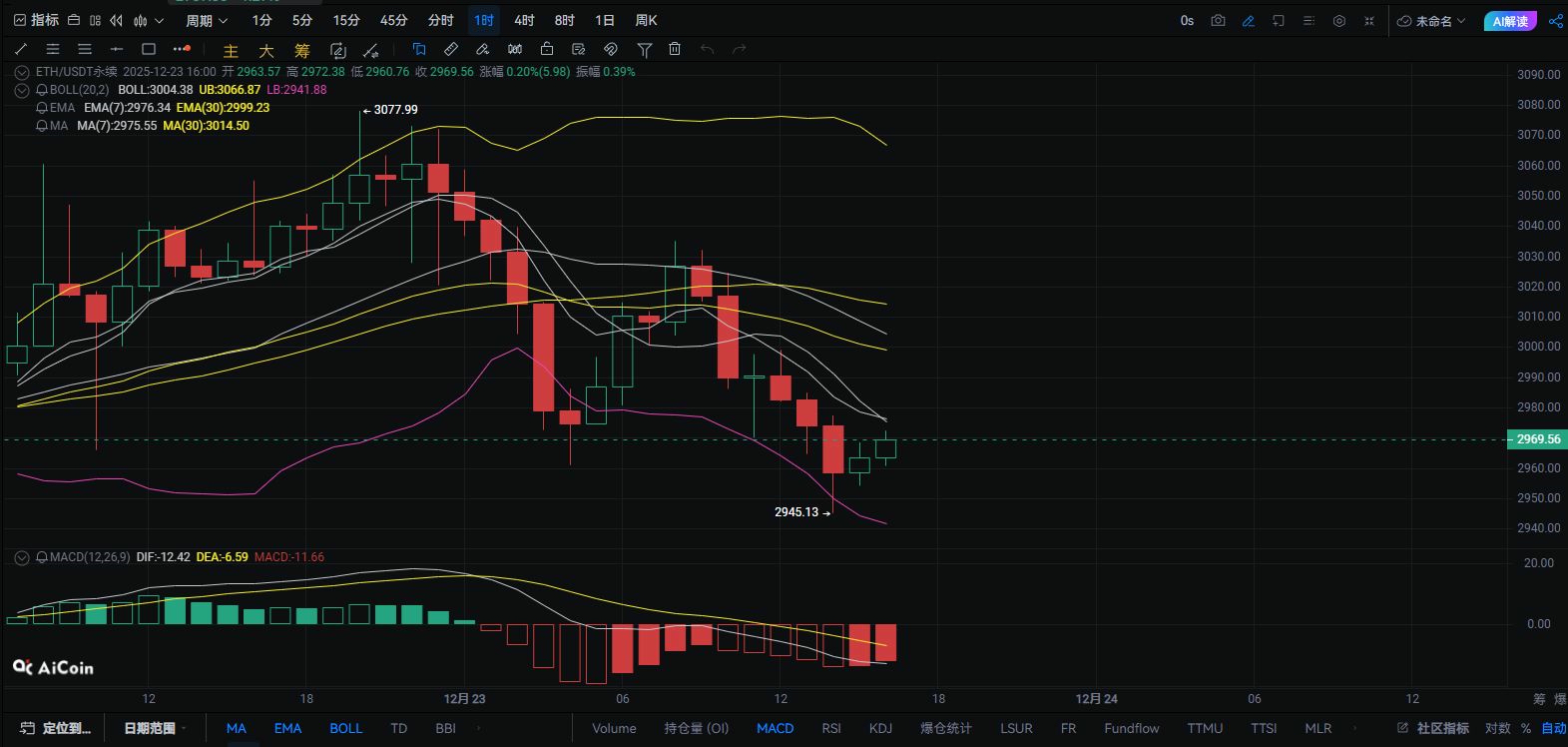Toggle the MACD sub-indicator

[x=775, y=728]
